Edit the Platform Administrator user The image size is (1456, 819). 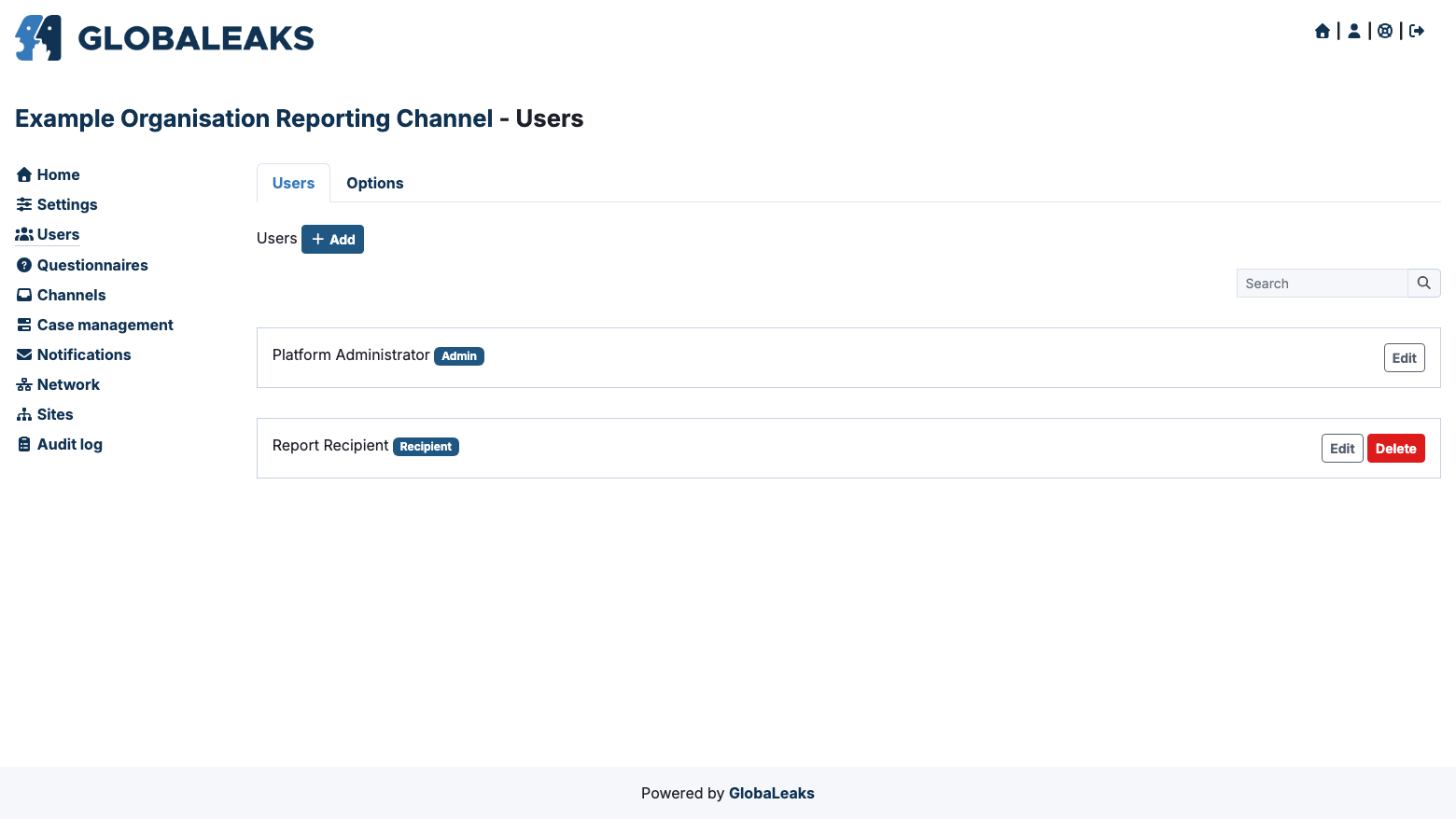[x=1404, y=357]
